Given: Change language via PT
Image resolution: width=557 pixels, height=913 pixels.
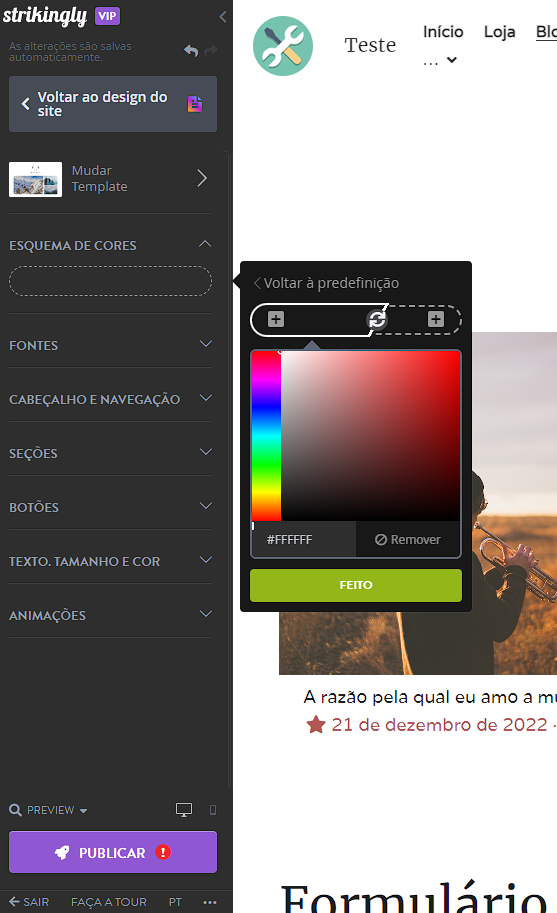Looking at the screenshot, I should coord(175,902).
